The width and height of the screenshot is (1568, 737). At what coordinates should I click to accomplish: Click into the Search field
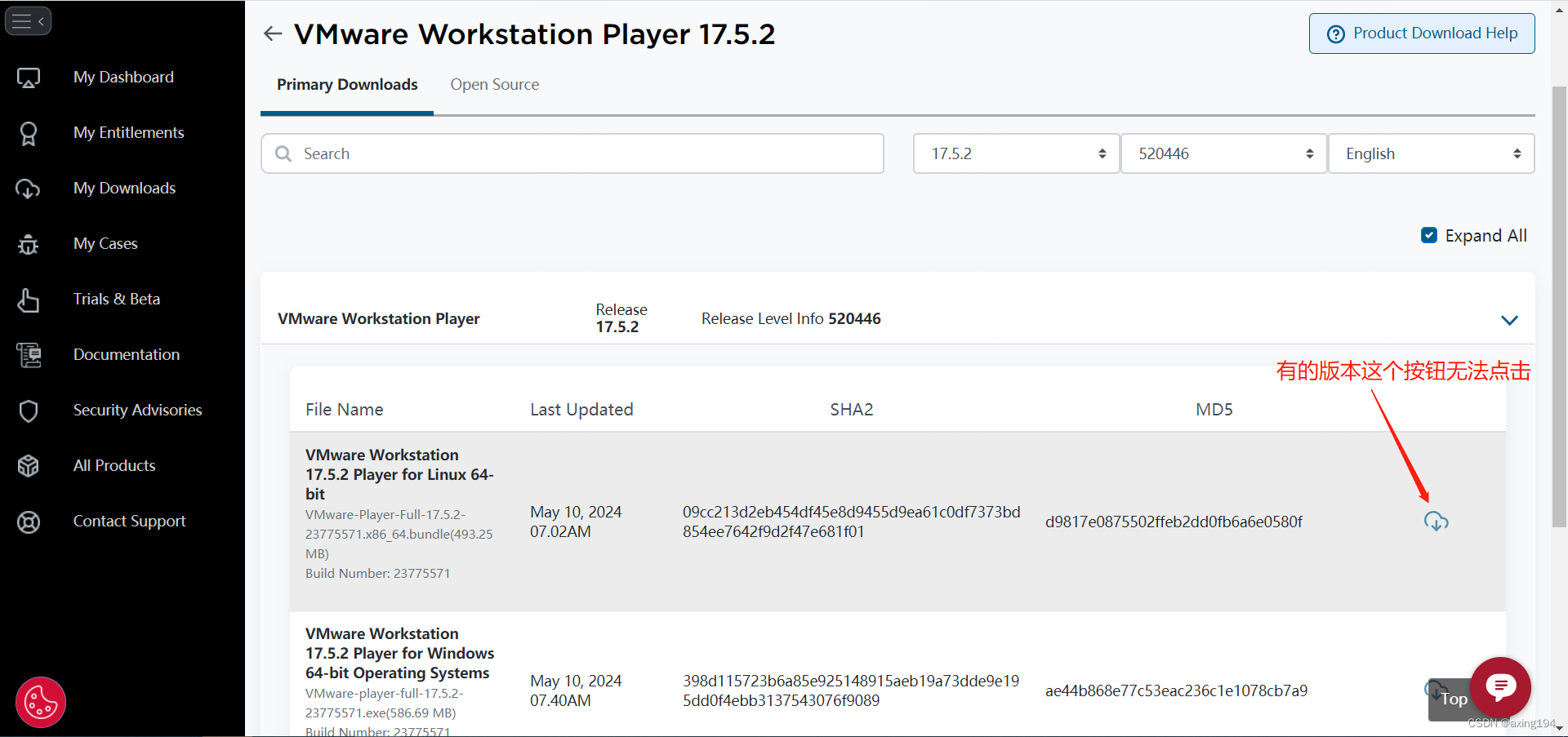[x=572, y=153]
